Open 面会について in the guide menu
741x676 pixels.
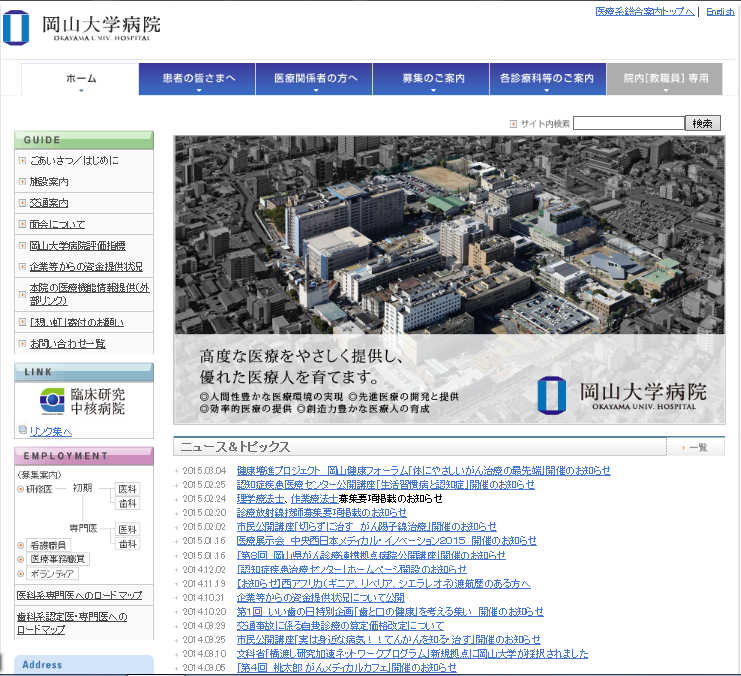pos(58,224)
